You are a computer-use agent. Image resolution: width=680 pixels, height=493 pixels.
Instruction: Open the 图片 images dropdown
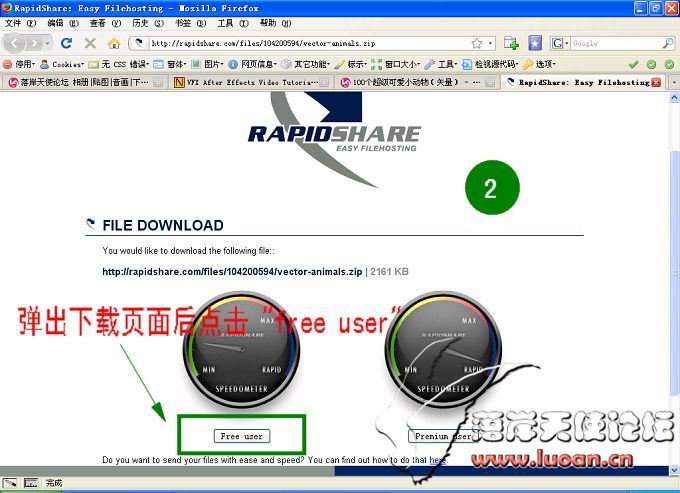(207, 64)
